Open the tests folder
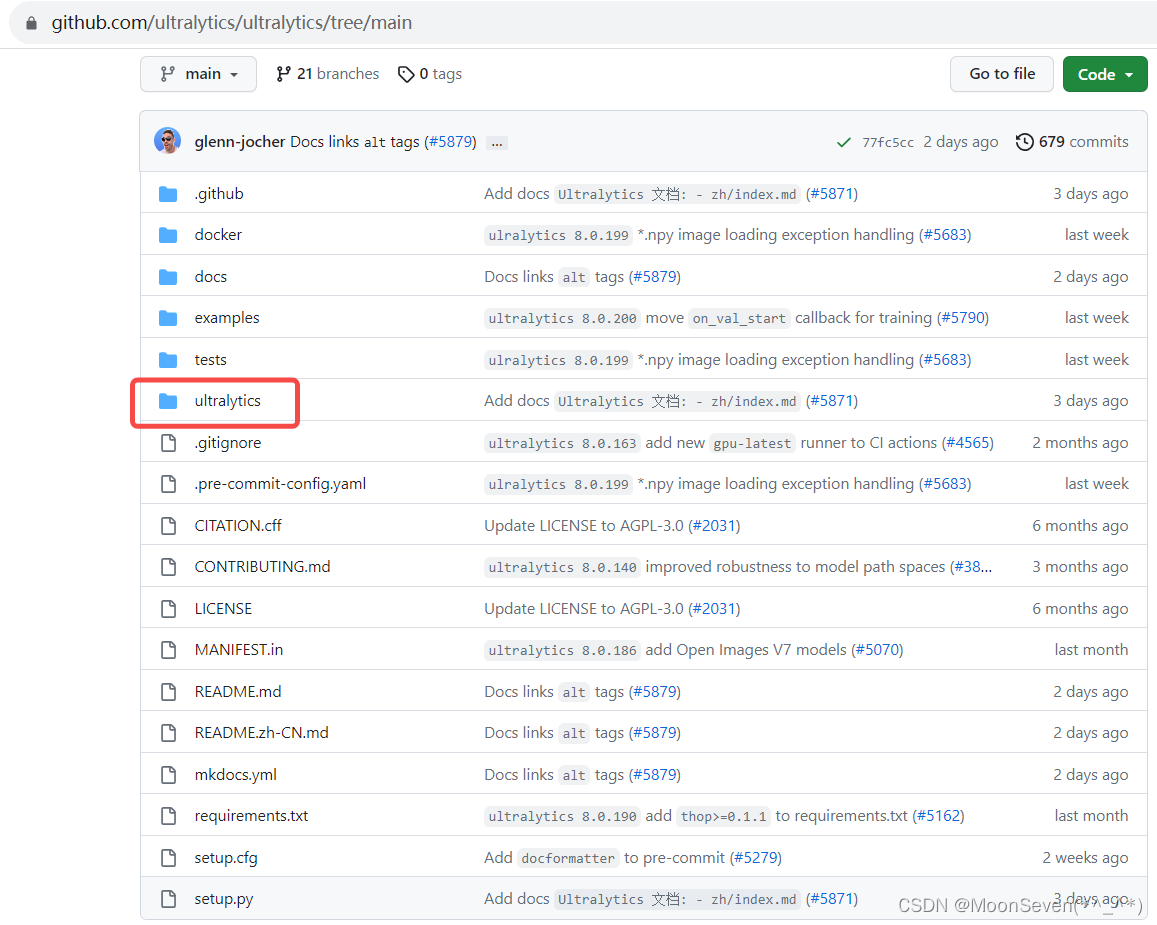Screen dimensions: 1157x925 [x=210, y=360]
